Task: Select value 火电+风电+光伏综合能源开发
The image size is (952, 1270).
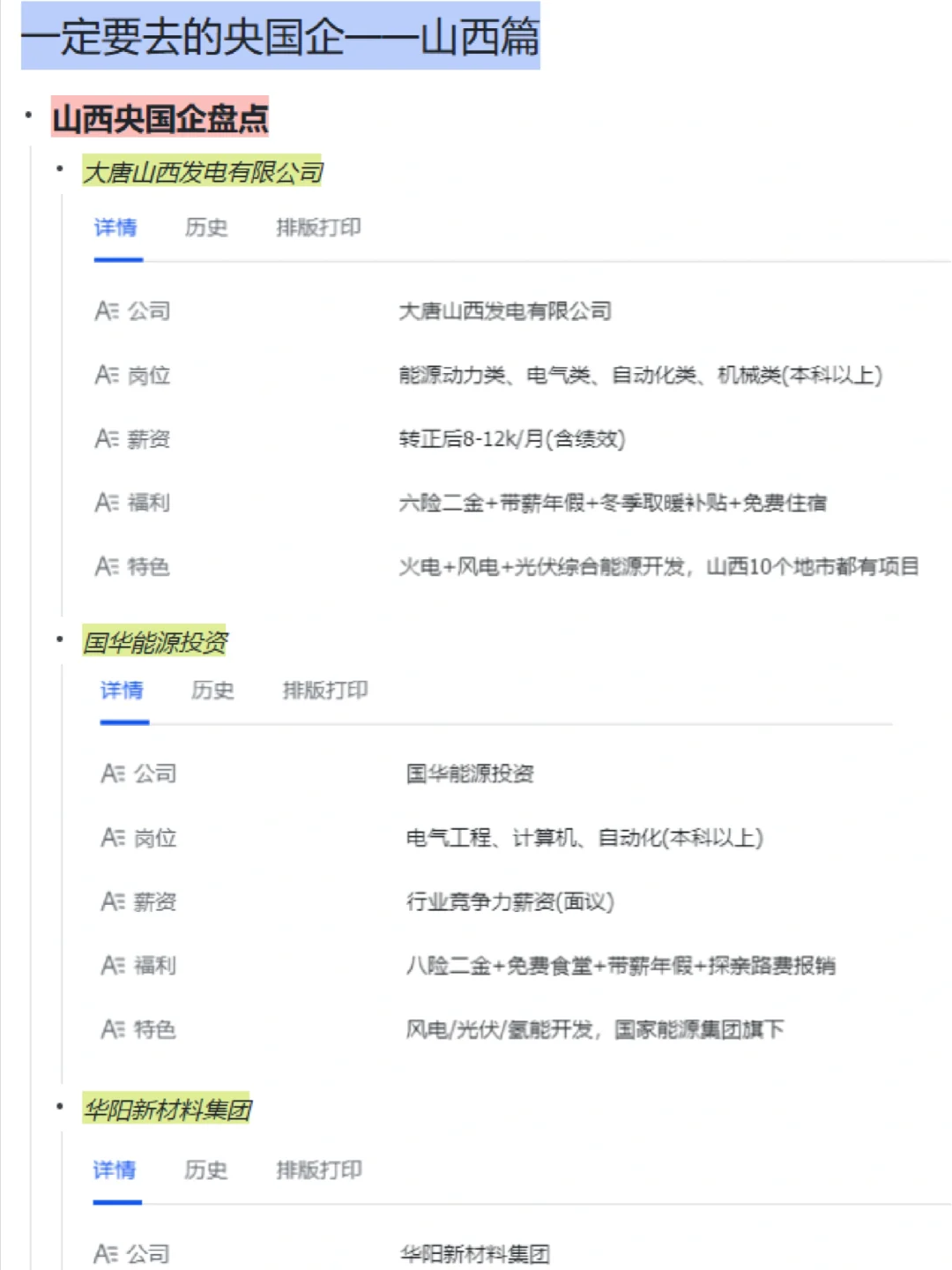Action: click(x=542, y=566)
